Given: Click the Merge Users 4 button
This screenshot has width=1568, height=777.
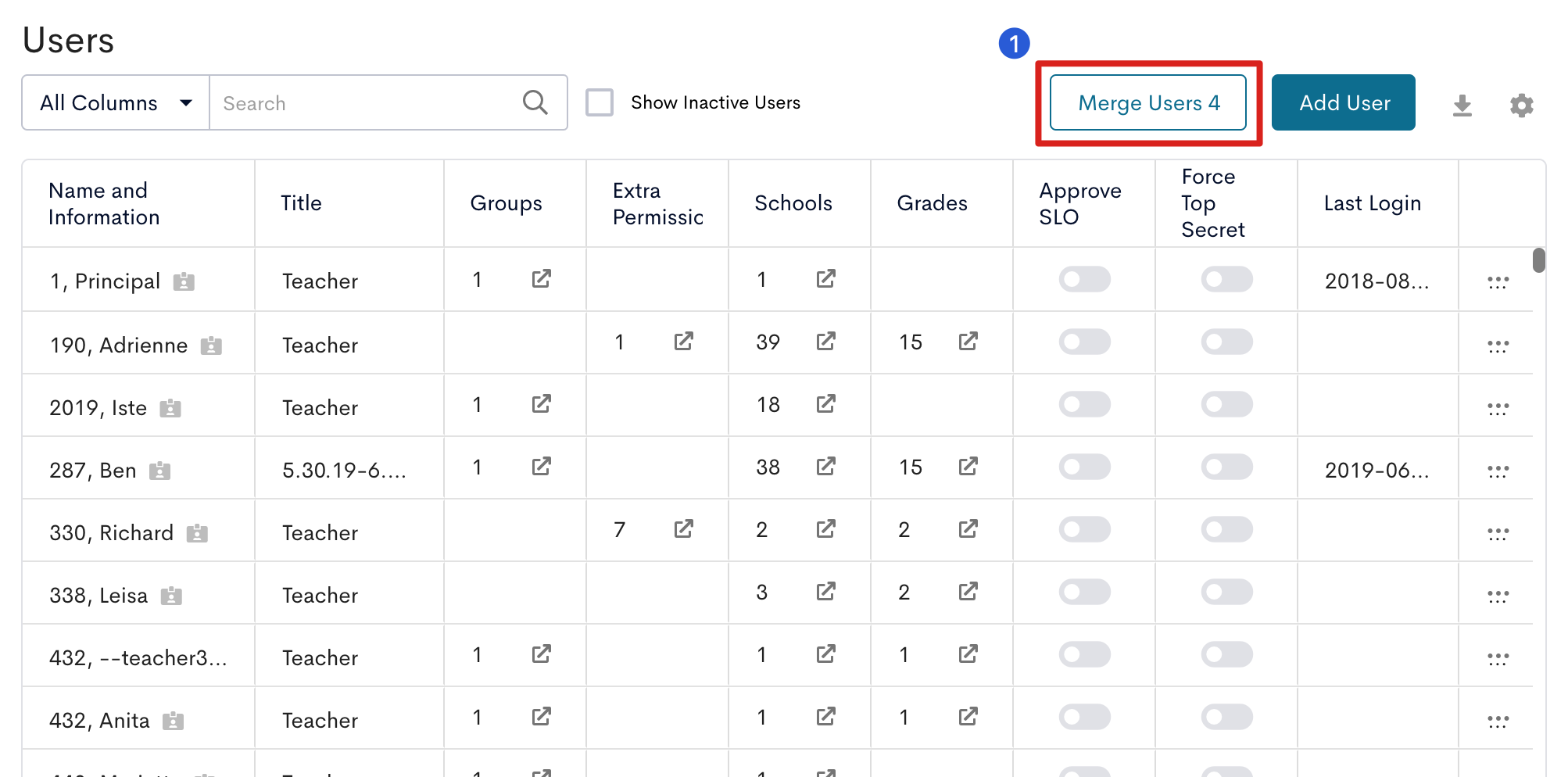Looking at the screenshot, I should tap(1148, 102).
